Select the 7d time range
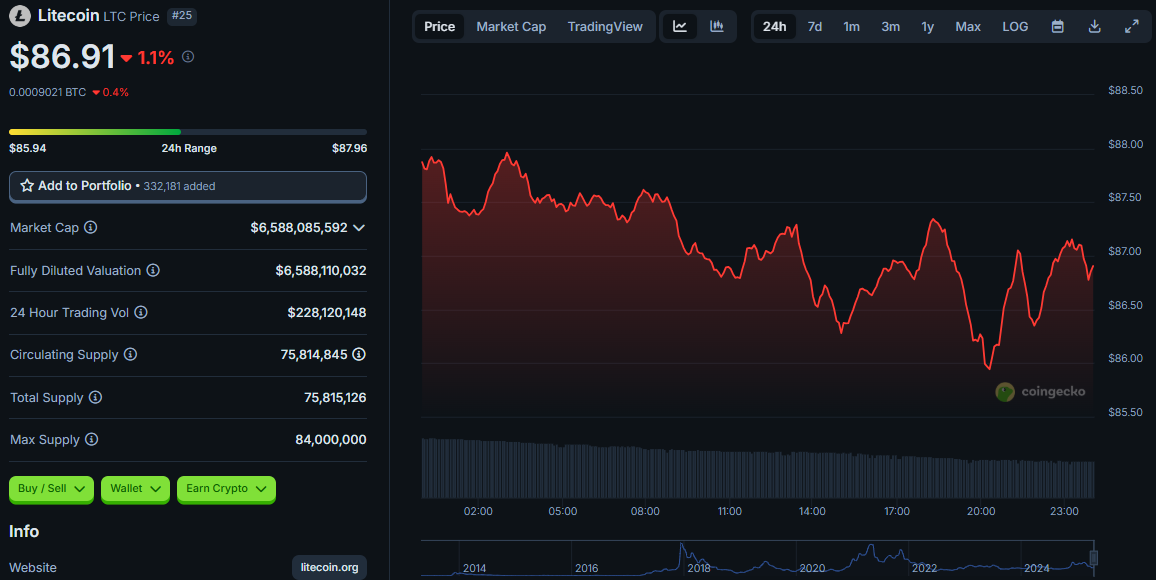The image size is (1156, 580). (x=815, y=27)
